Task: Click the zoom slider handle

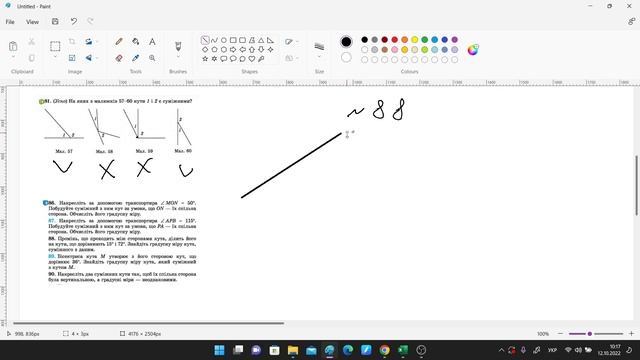Action: [x=589, y=334]
